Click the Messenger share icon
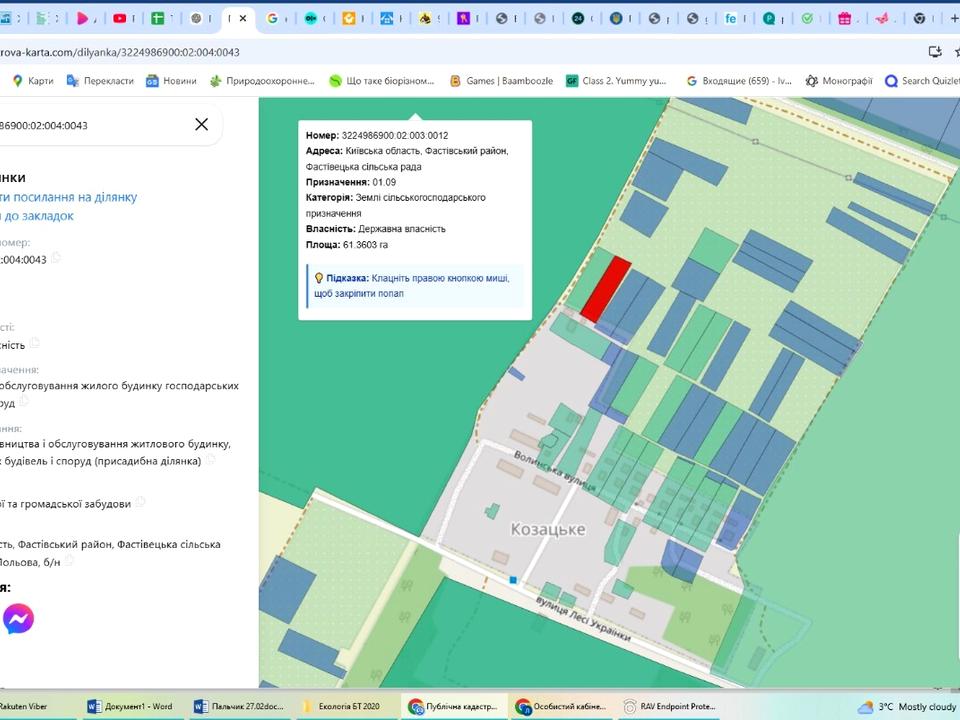This screenshot has height=720, width=960. coord(18,620)
